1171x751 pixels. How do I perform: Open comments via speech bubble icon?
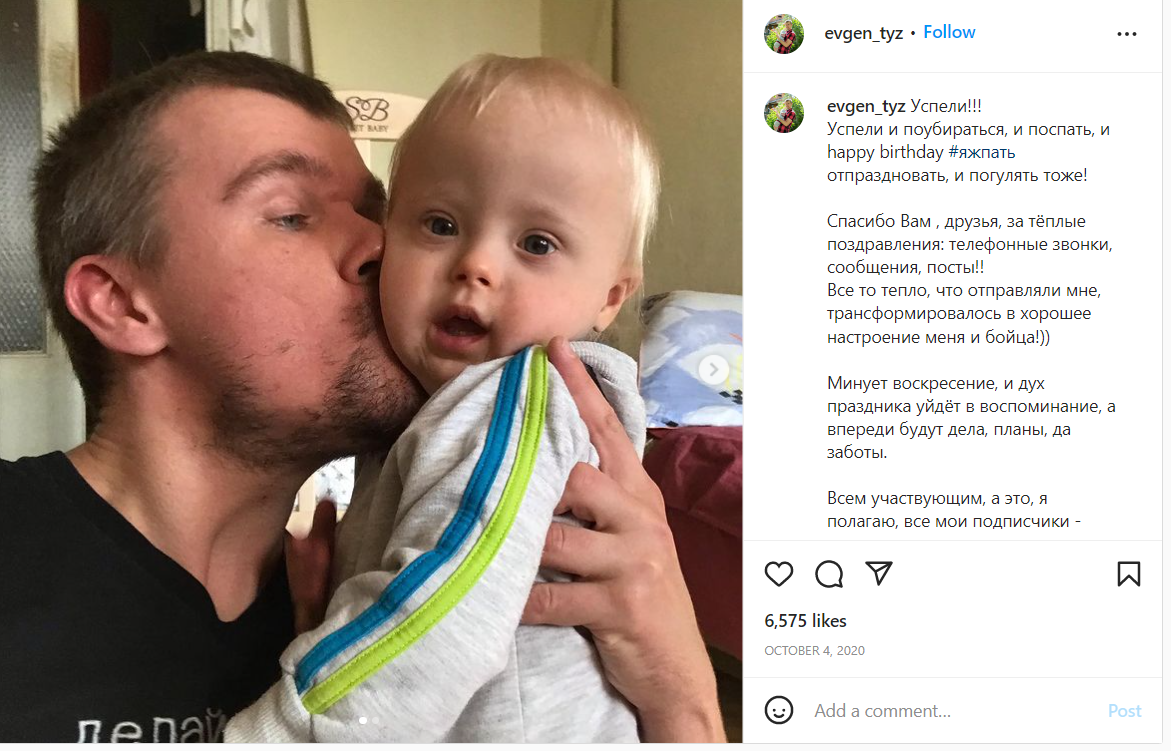(829, 573)
